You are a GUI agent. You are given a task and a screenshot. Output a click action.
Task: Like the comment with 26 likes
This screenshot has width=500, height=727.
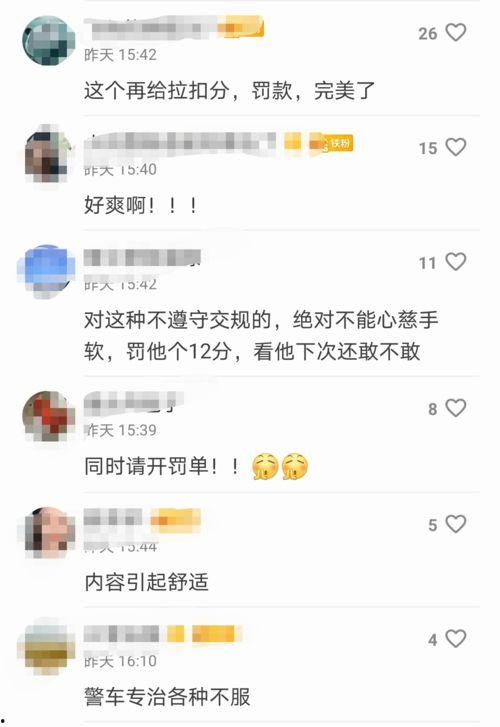(x=455, y=32)
